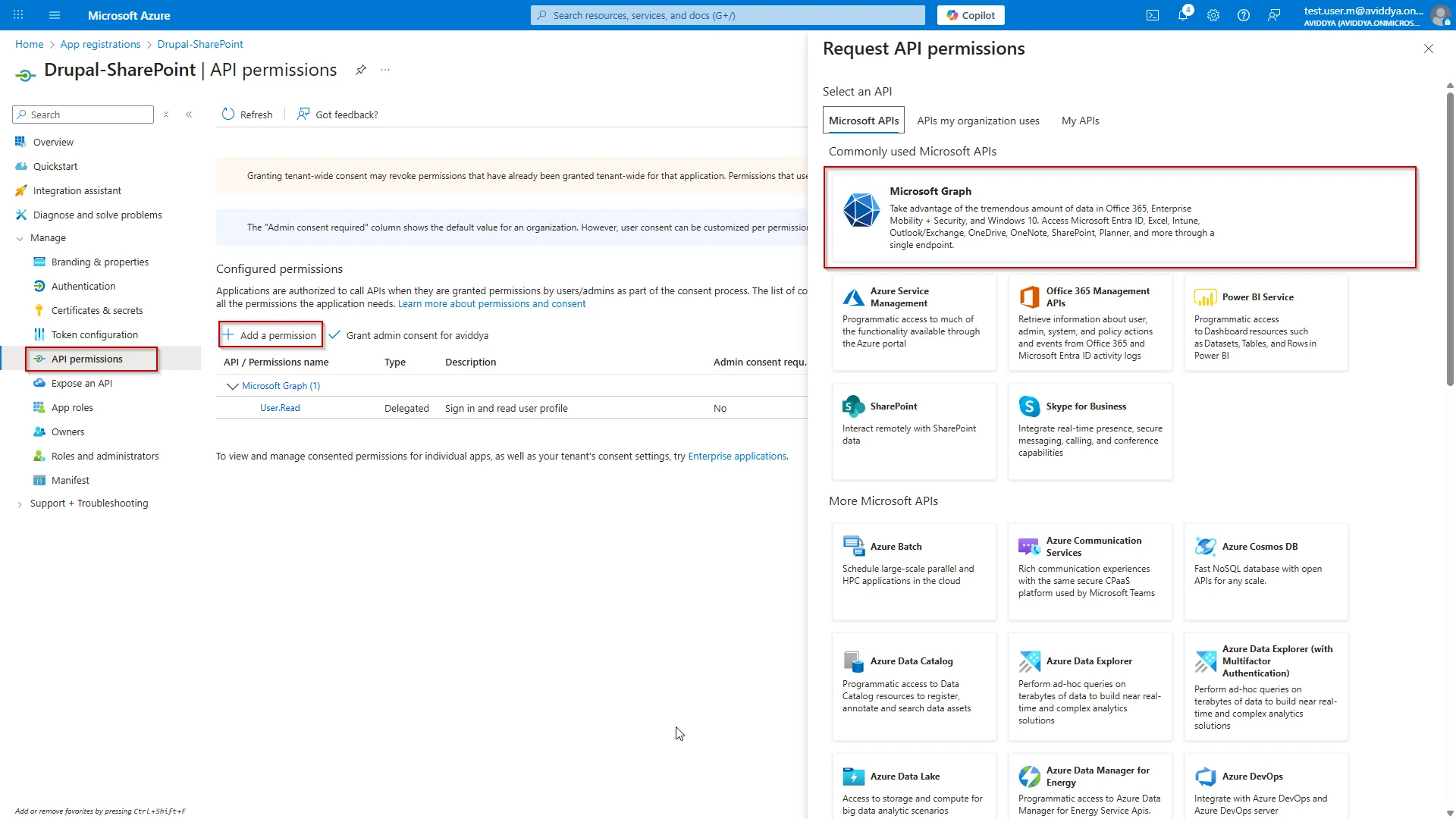The width and height of the screenshot is (1456, 819).
Task: Collapse the Microsoft Graph (1) permission group
Action: (232, 386)
